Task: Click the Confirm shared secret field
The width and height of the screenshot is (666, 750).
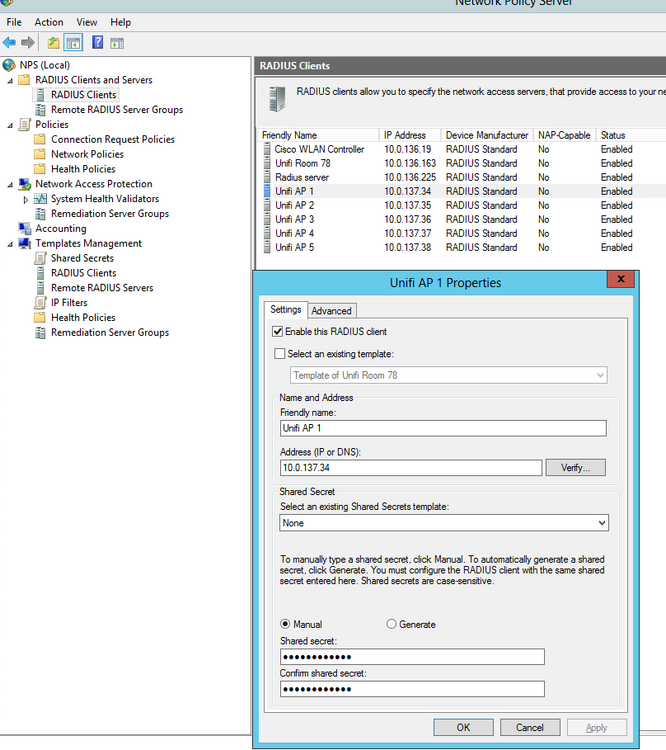Action: (412, 689)
